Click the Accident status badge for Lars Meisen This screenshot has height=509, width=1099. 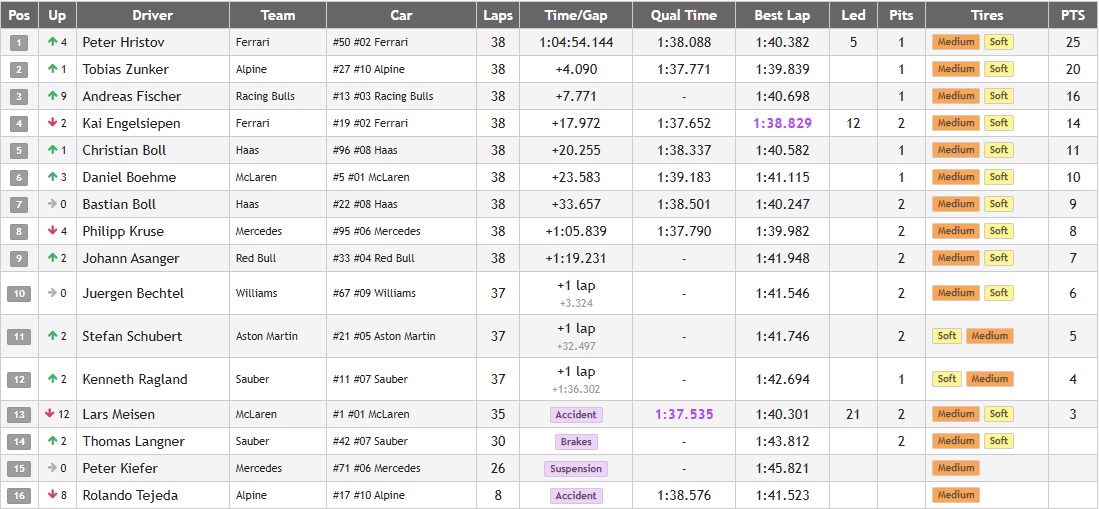pos(576,414)
